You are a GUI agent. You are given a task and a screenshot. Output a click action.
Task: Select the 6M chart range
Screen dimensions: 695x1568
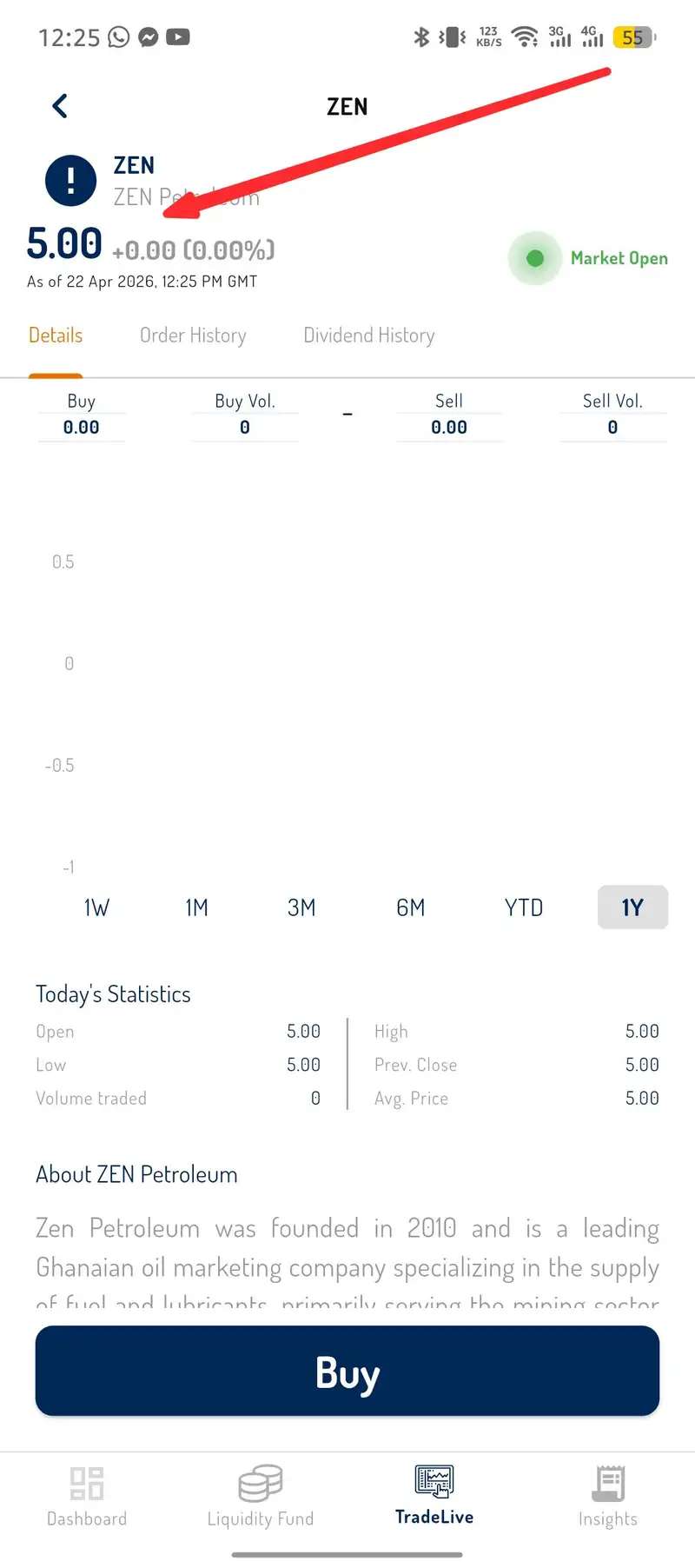point(411,907)
